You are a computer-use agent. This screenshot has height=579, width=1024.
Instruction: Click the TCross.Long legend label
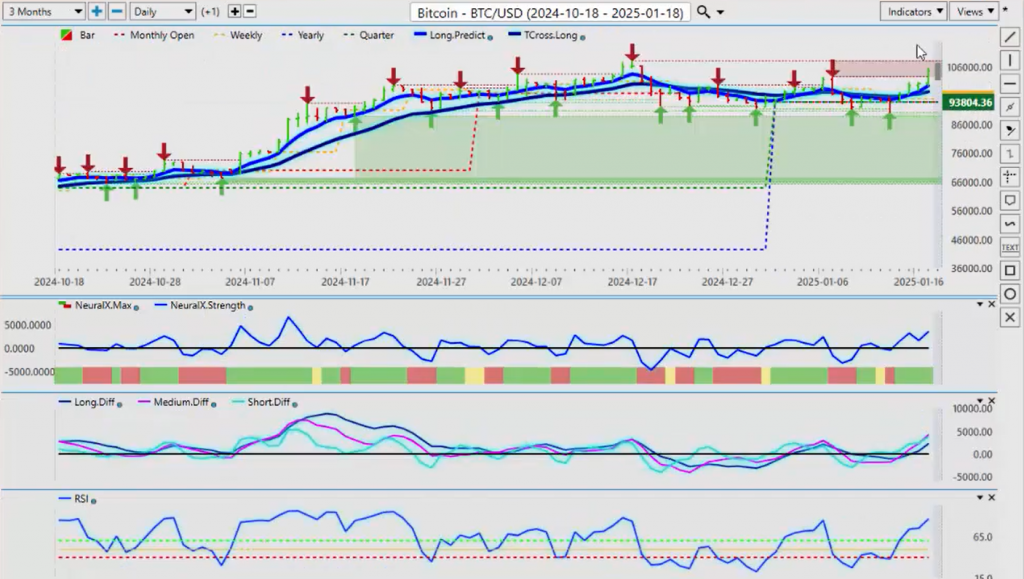[551, 35]
